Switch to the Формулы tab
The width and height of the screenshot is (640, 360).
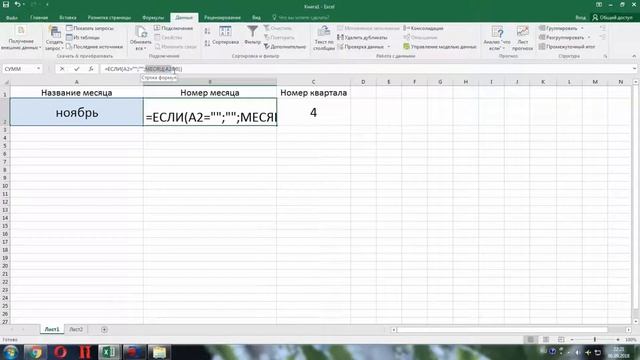[153, 18]
